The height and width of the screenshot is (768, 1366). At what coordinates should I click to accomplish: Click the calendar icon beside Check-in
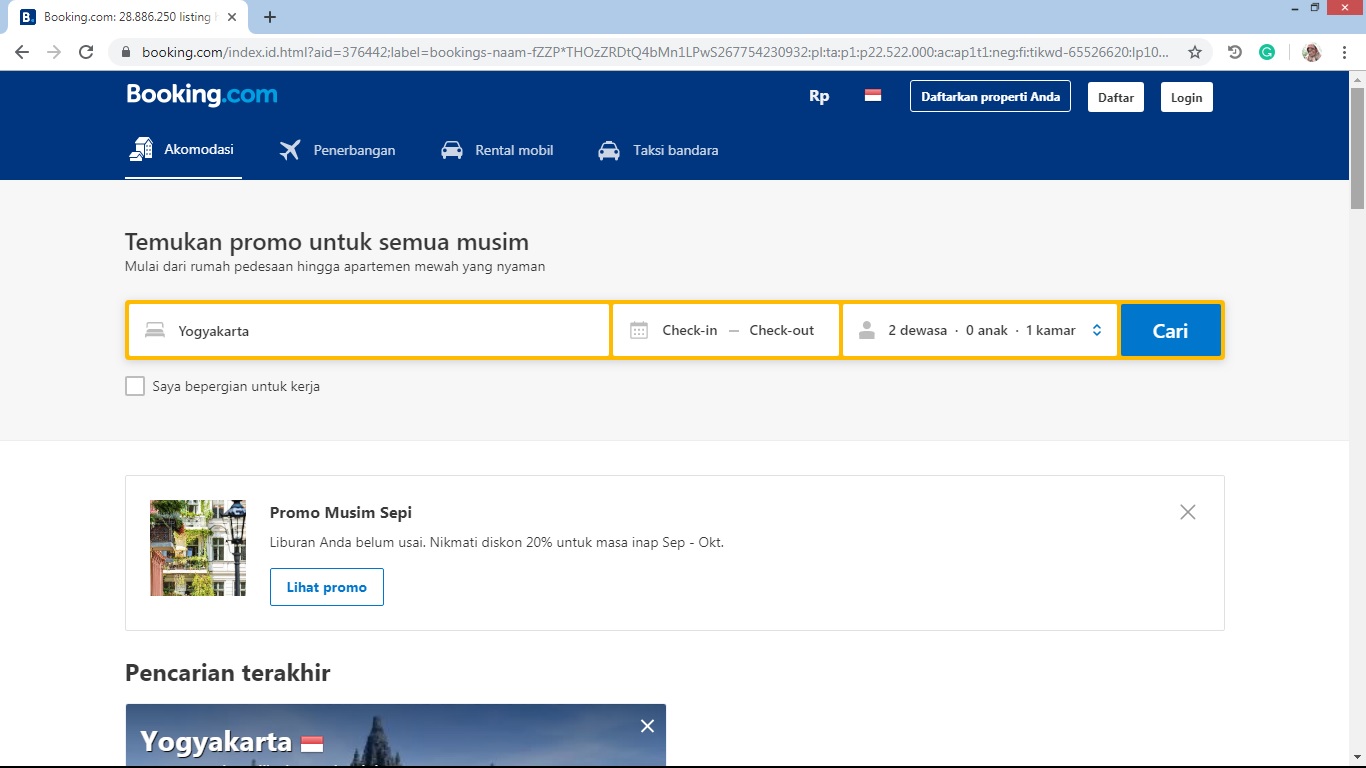(x=639, y=330)
